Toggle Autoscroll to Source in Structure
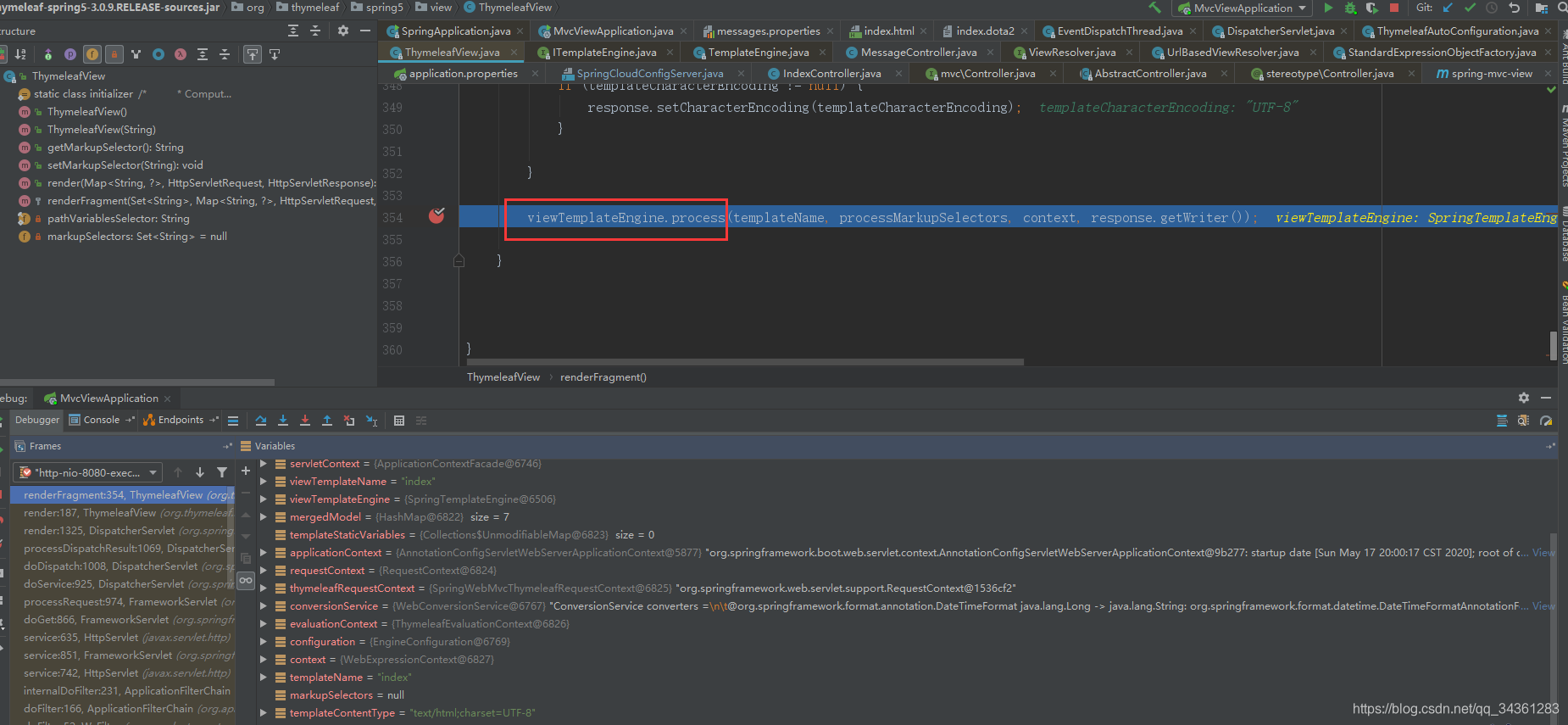Screen dimensions: 1568x725 point(253,54)
